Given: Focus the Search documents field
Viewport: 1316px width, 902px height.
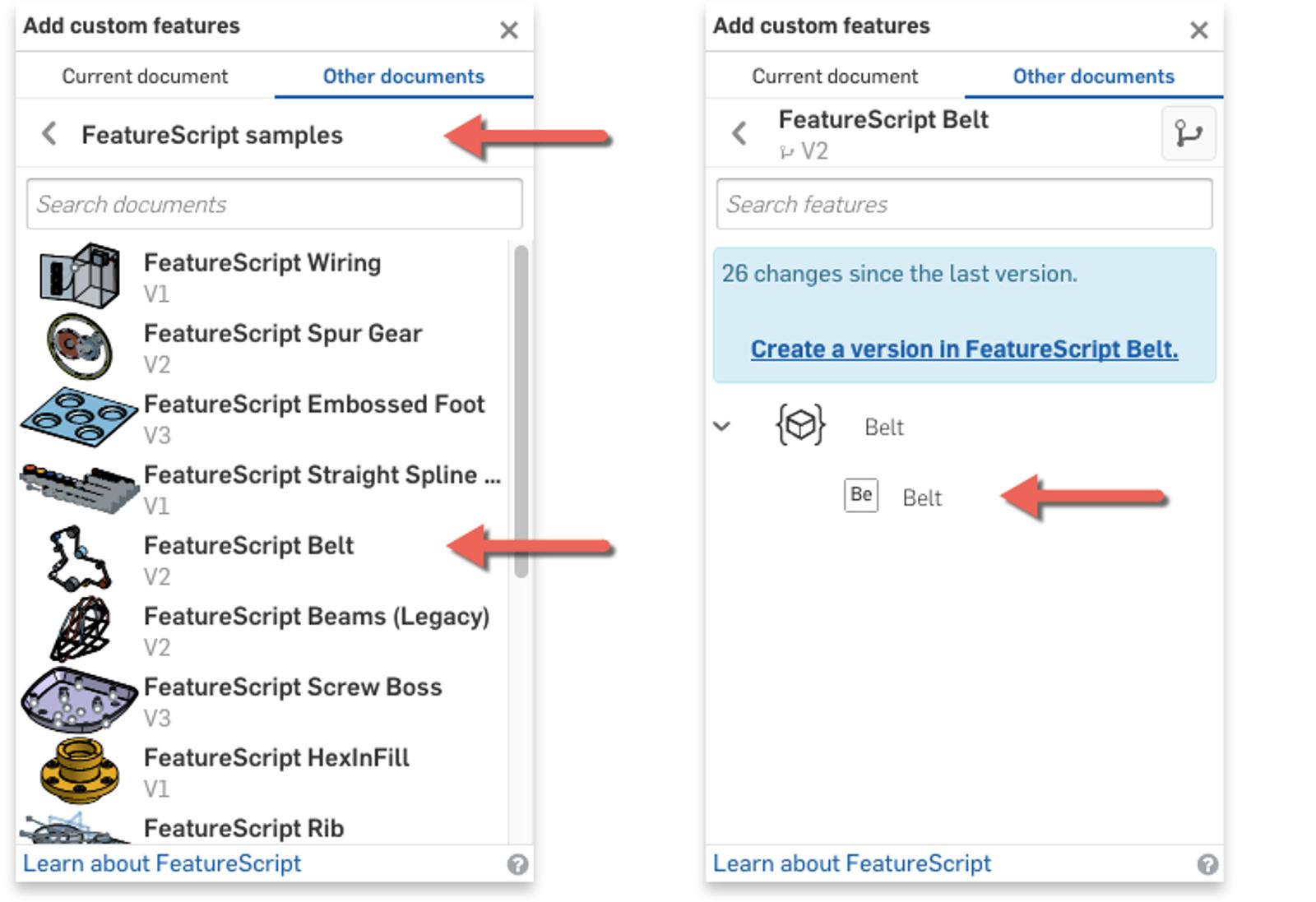Looking at the screenshot, I should (x=274, y=205).
